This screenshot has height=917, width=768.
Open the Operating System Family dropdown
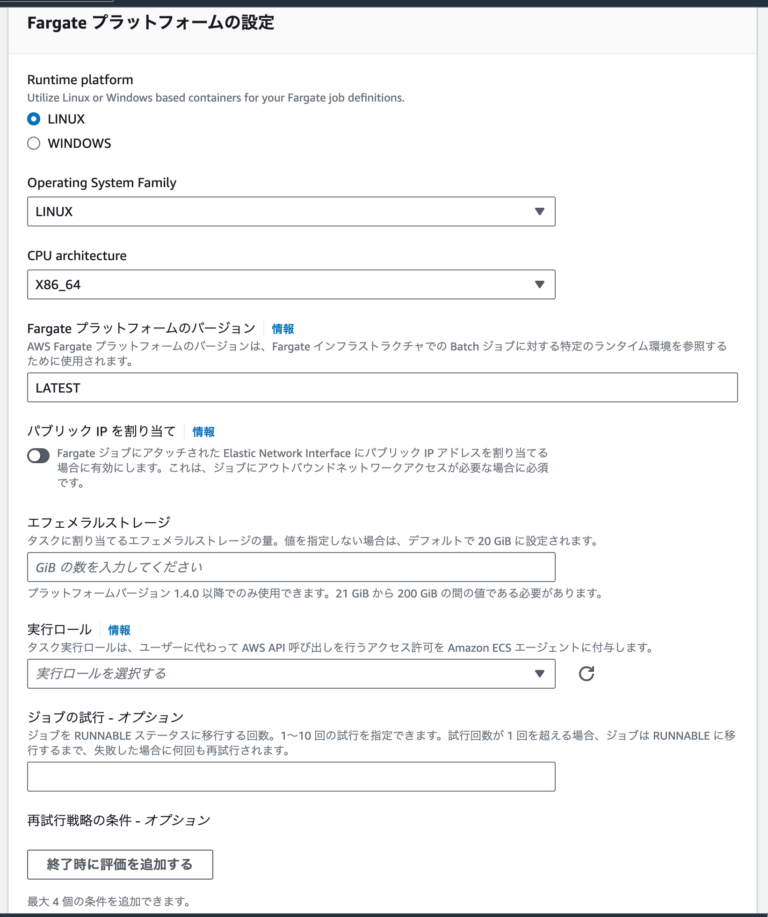coord(291,211)
